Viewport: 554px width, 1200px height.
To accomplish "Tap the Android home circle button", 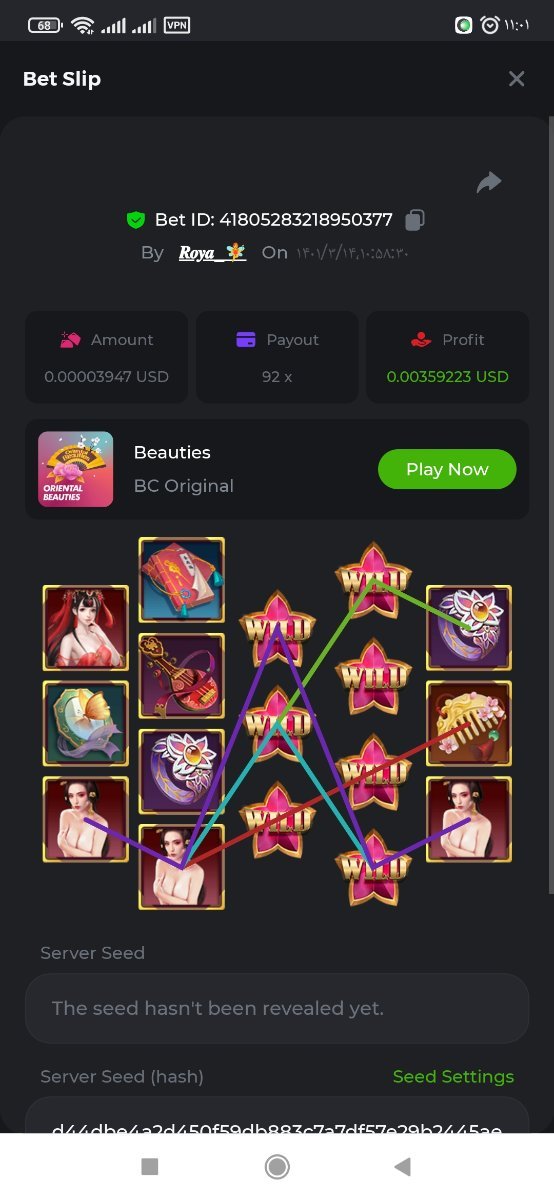I will click(x=277, y=1166).
